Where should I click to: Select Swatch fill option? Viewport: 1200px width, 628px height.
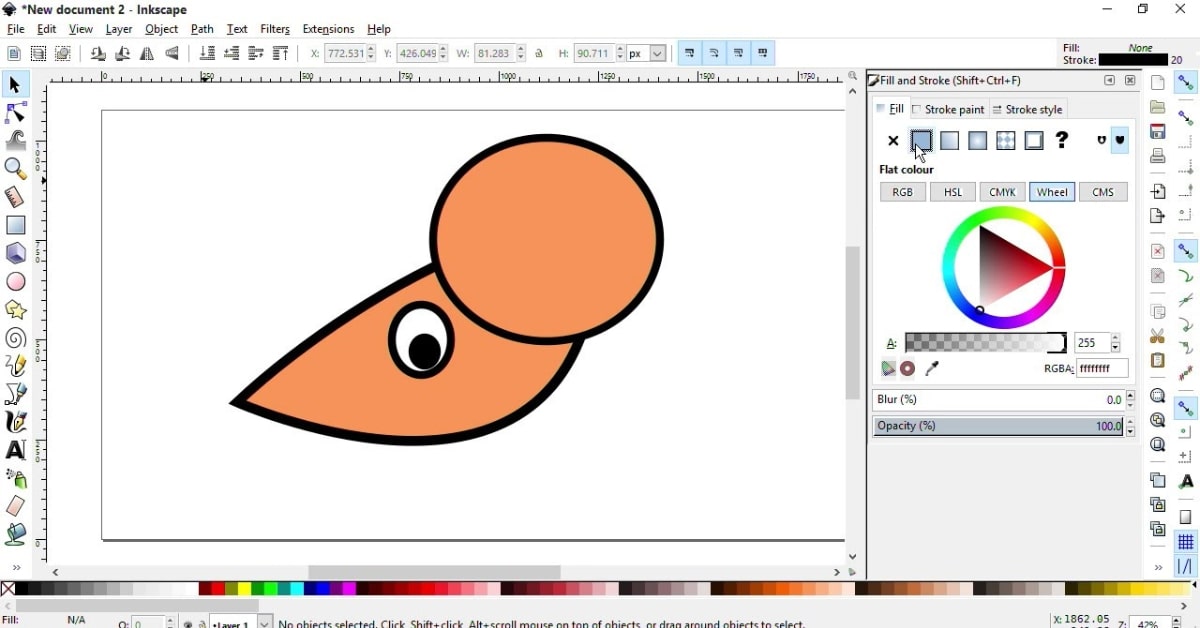(x=1034, y=142)
